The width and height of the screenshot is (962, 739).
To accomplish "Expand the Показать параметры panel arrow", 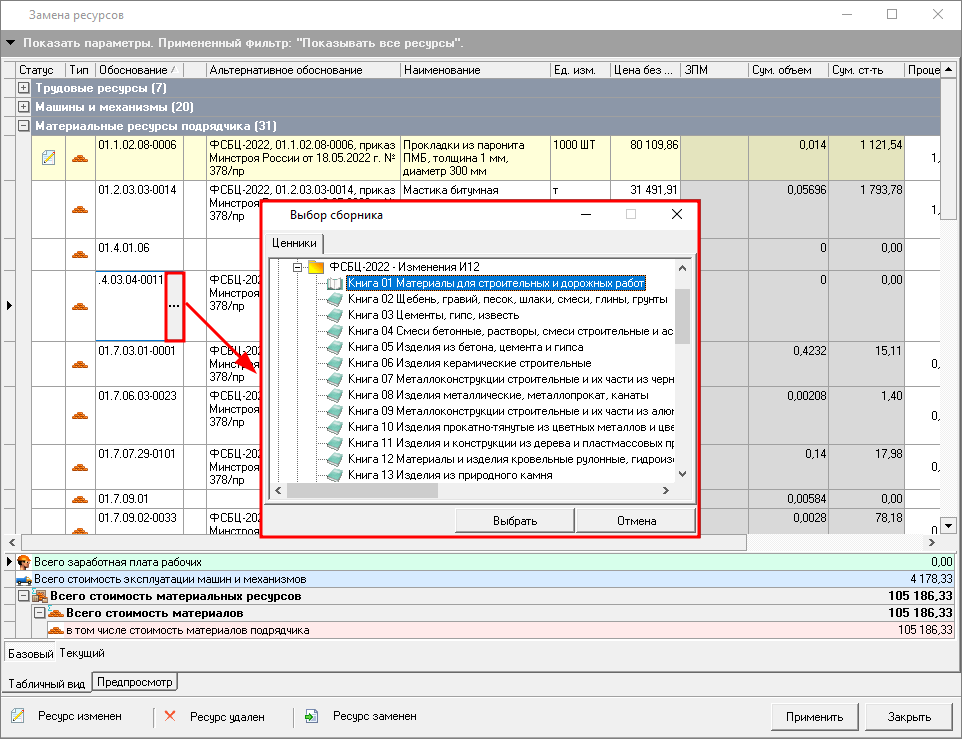I will pyautogui.click(x=11, y=44).
